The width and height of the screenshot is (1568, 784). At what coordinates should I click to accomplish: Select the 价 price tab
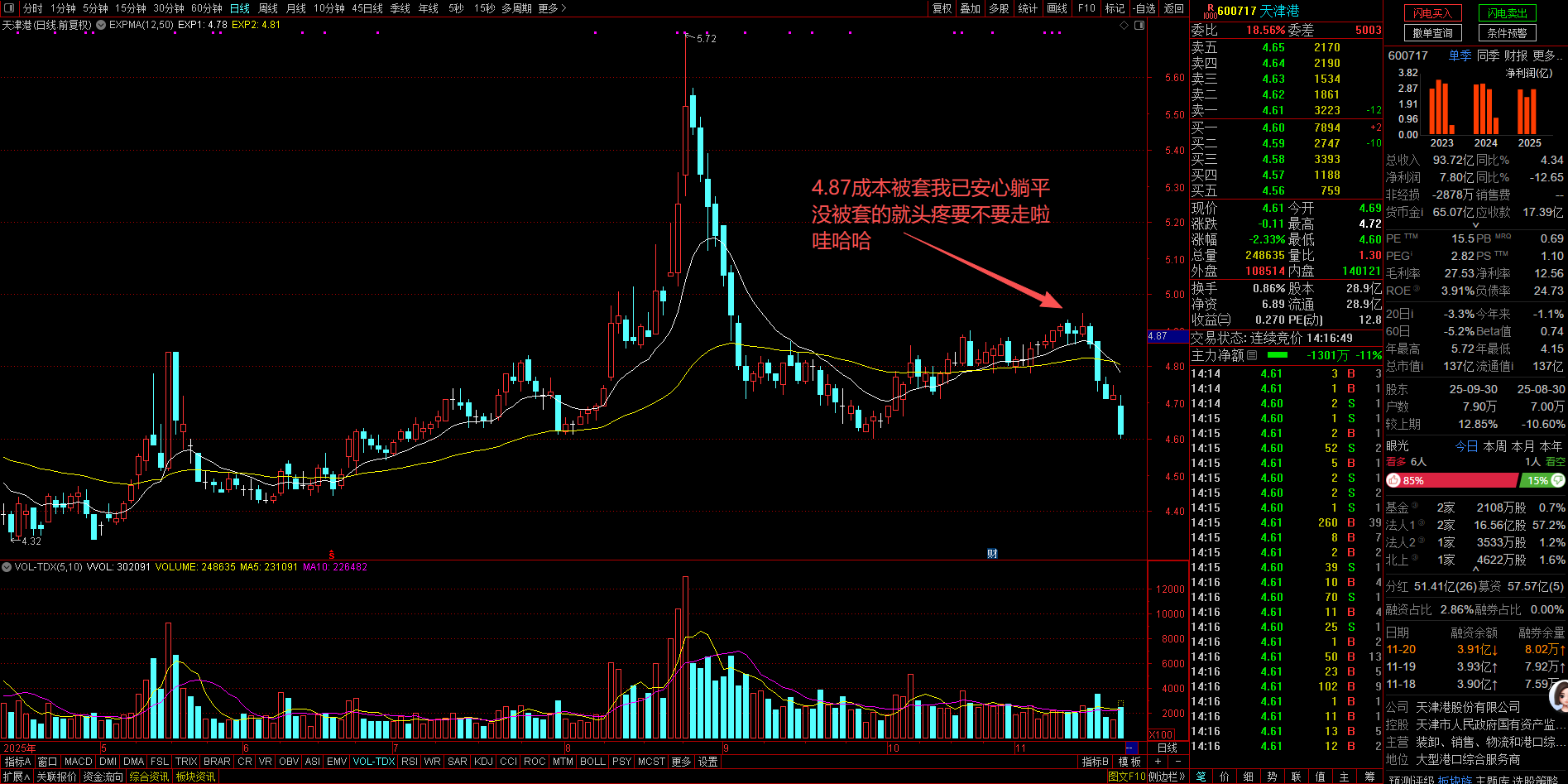[x=1225, y=777]
